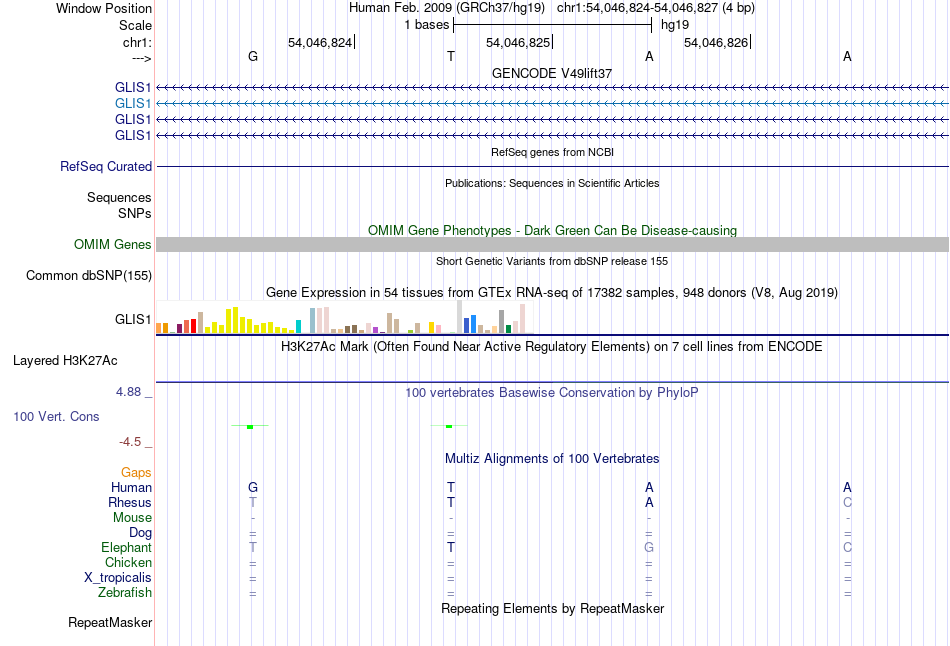Viewport: 950px width, 646px height.
Task: Click the '--->' strand direction arrow label
Action: coord(141,58)
